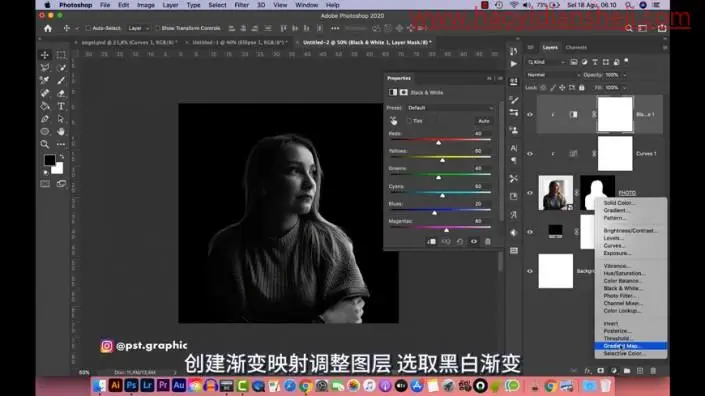The width and height of the screenshot is (705, 396).
Task: Hide the PHOTO layer
Action: pyautogui.click(x=530, y=193)
